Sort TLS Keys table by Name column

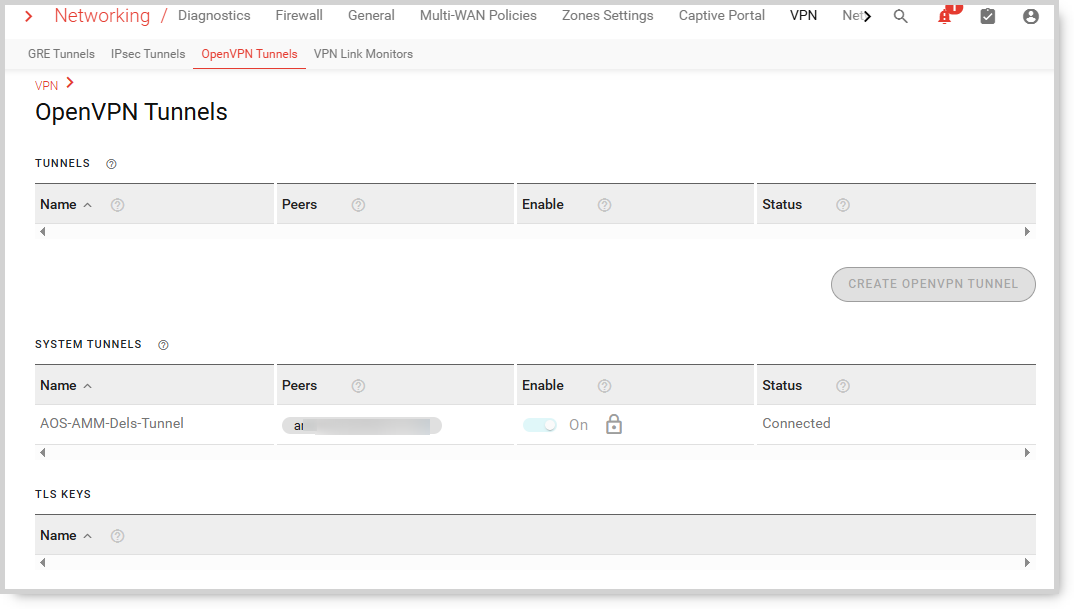(x=59, y=536)
